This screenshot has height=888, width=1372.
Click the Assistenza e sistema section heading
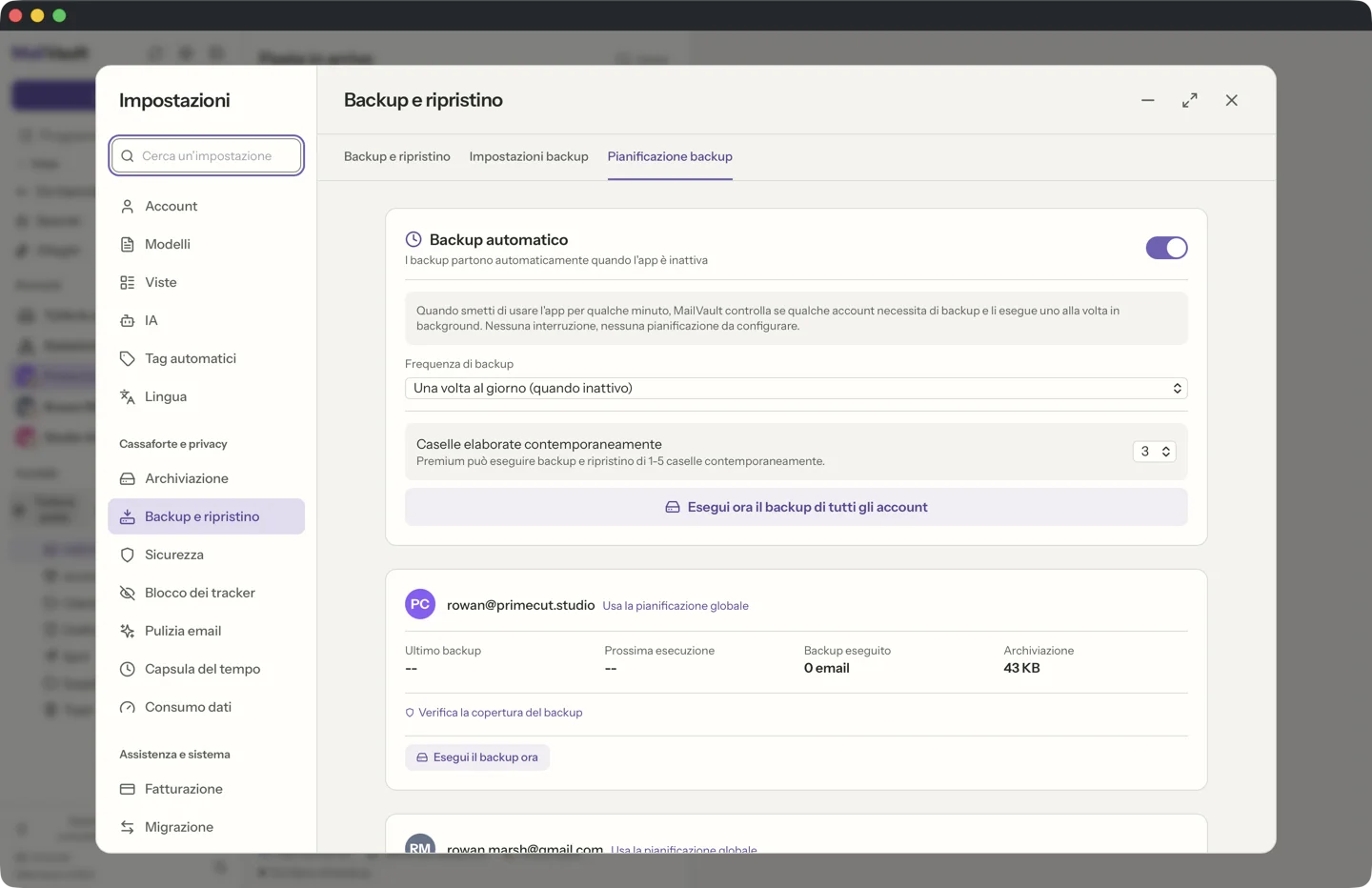tap(174, 755)
